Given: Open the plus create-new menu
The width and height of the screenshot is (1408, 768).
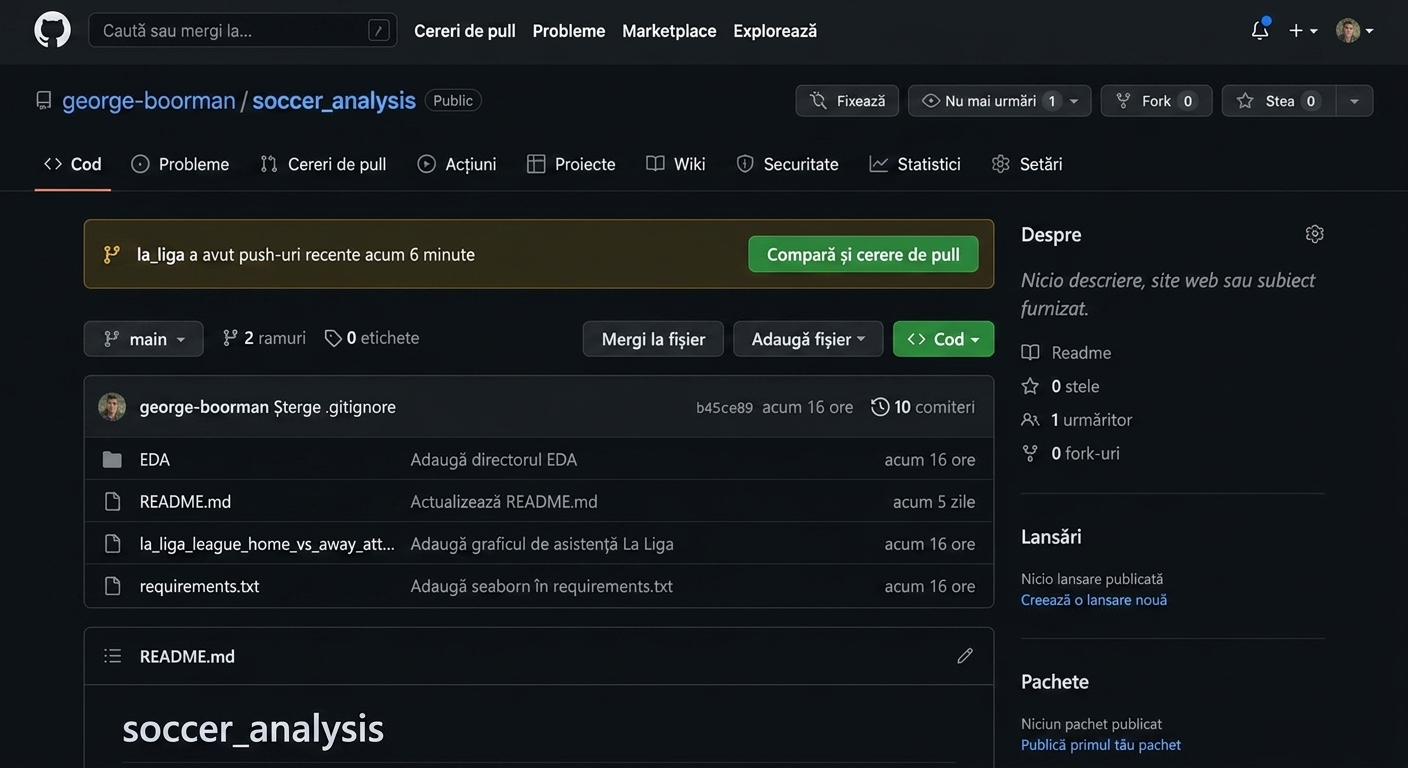Looking at the screenshot, I should coord(1303,31).
